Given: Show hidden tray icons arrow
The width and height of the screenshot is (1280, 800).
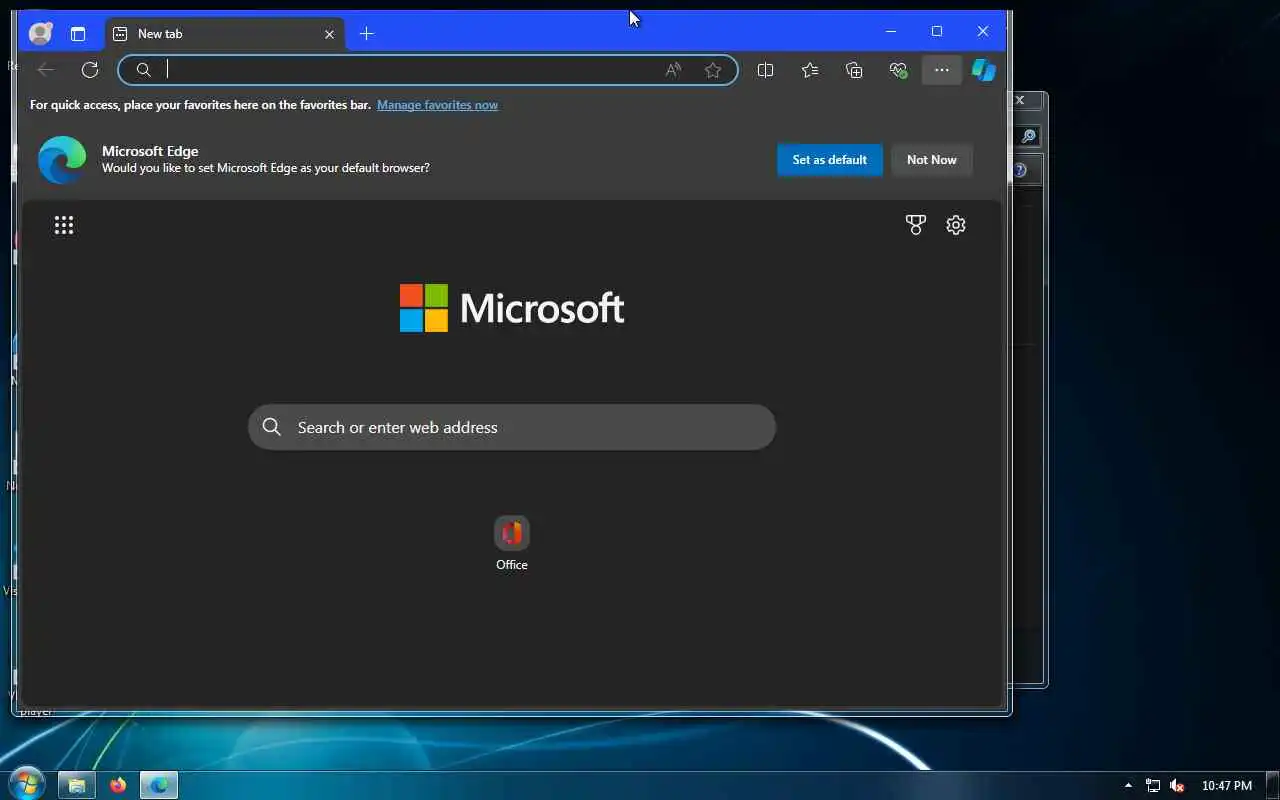Looking at the screenshot, I should 1128,785.
